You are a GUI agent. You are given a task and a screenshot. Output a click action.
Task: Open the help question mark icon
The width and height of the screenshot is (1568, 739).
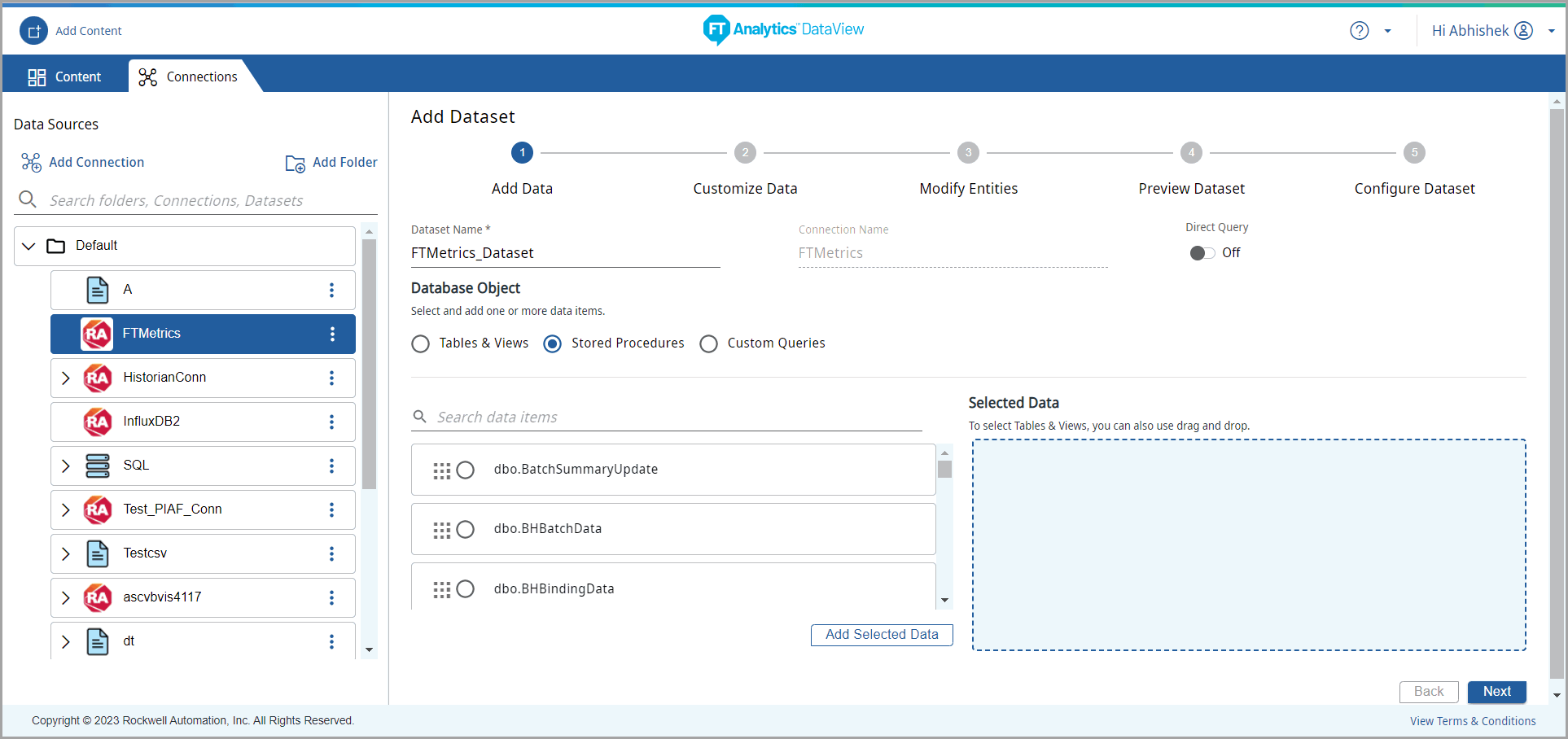pos(1359,31)
